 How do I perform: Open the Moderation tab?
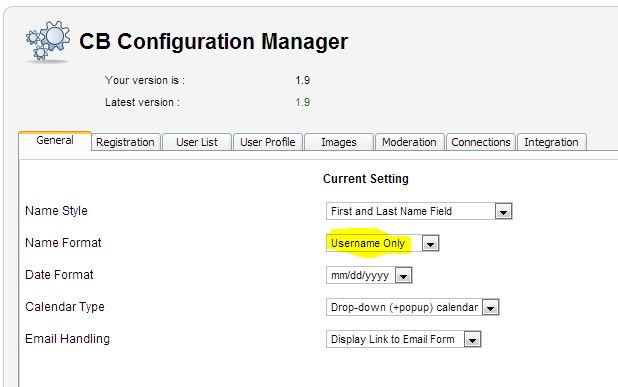[x=410, y=142]
